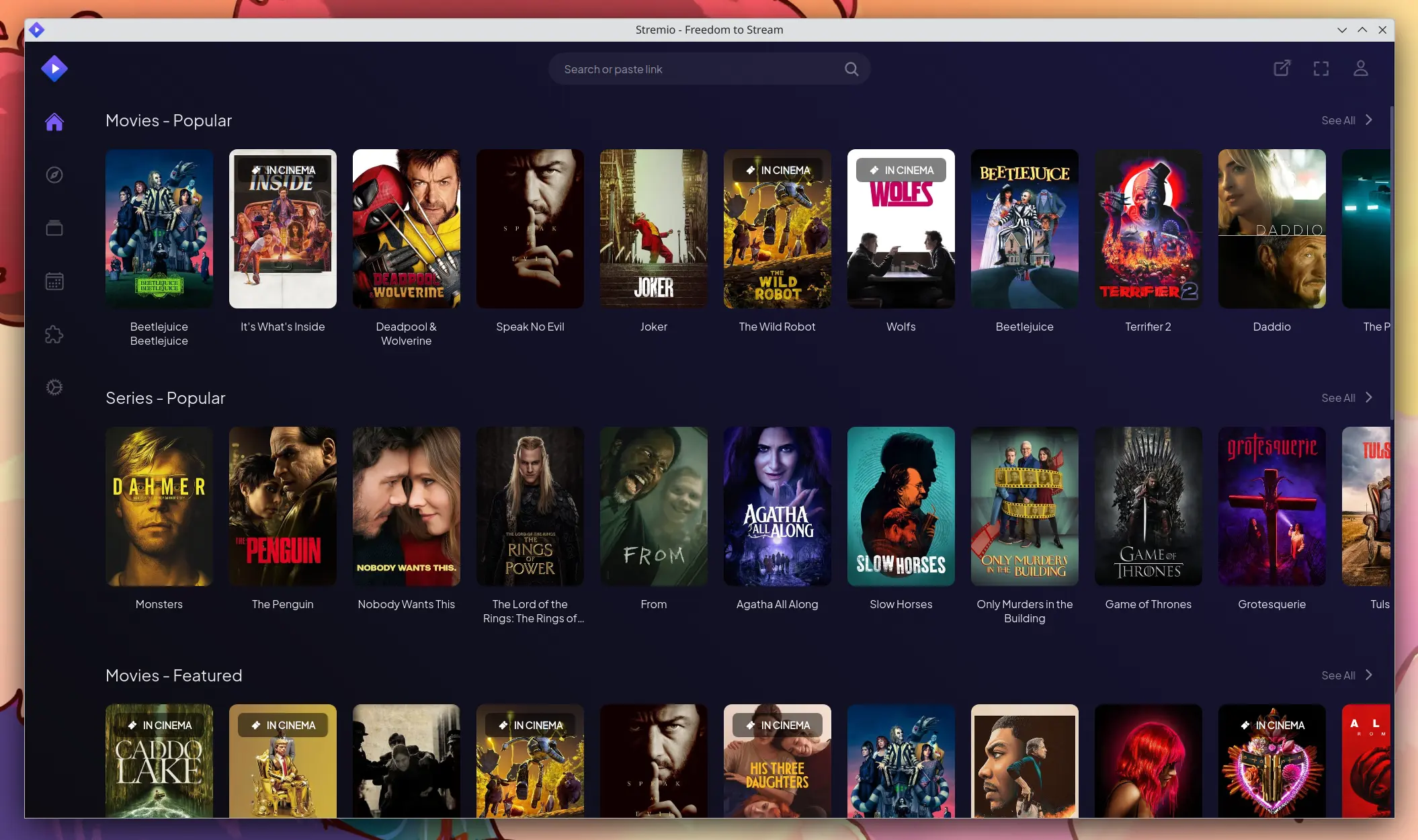1418x840 pixels.
Task: Click See All for Movies - Popular
Action: pos(1338,120)
